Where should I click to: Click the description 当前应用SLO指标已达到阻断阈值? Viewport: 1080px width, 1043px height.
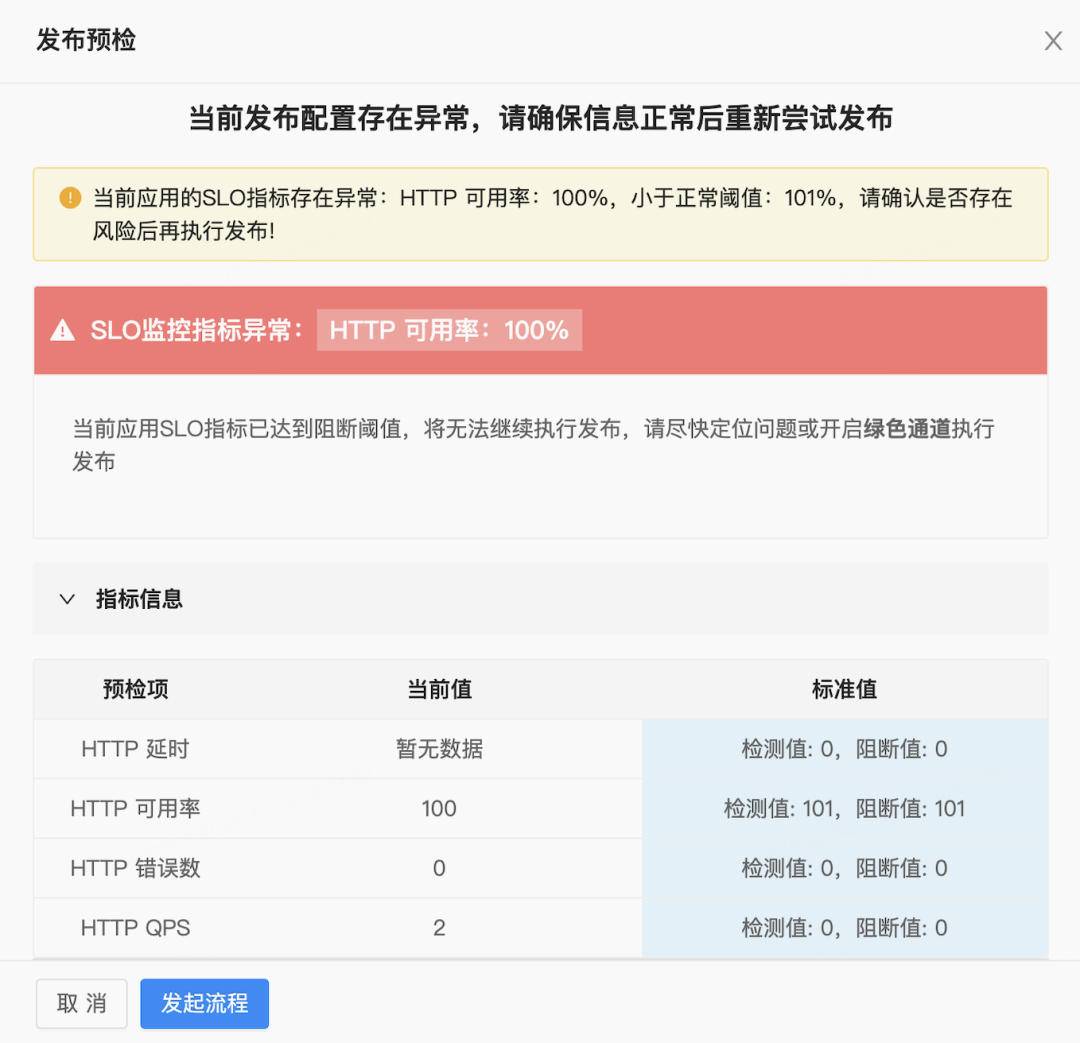pyautogui.click(x=534, y=445)
